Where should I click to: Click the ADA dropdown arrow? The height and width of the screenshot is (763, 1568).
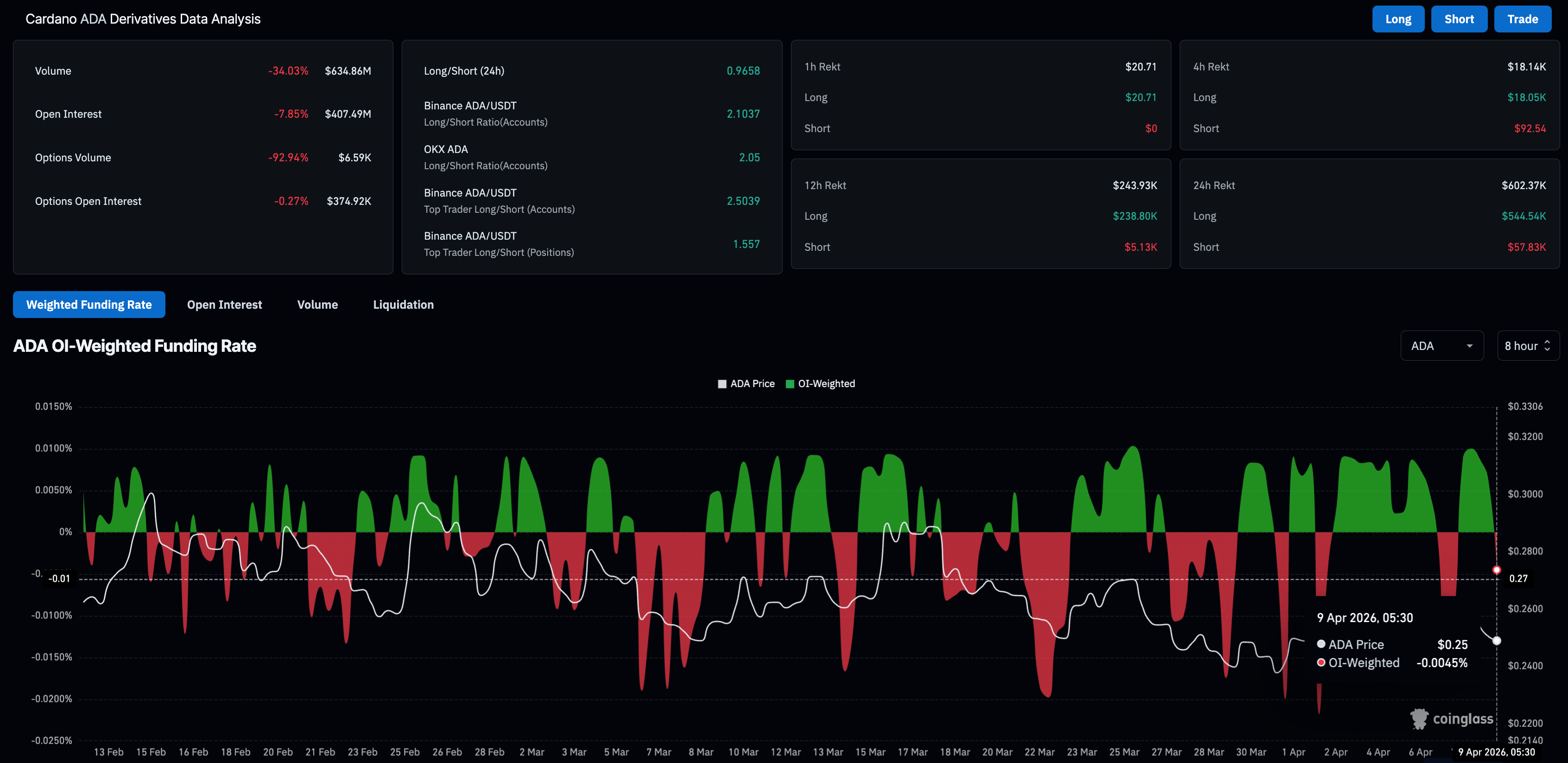click(x=1469, y=346)
